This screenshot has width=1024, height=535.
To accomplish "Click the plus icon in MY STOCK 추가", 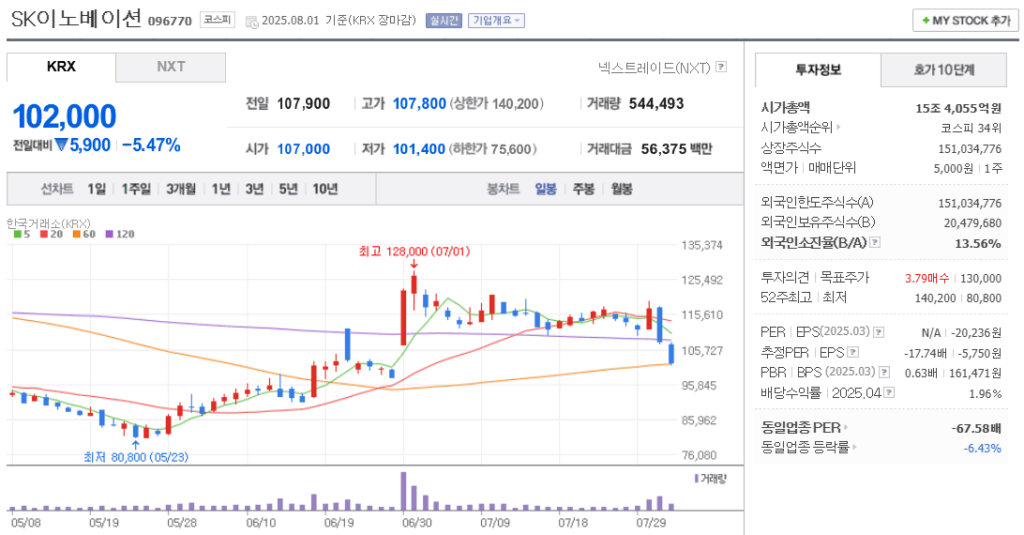I will (x=925, y=21).
